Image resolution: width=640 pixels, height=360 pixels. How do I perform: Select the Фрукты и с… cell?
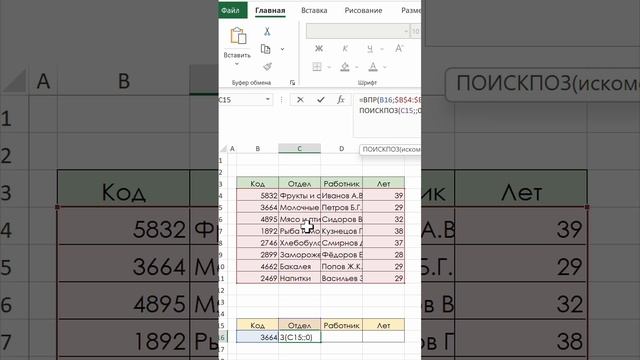(299, 196)
